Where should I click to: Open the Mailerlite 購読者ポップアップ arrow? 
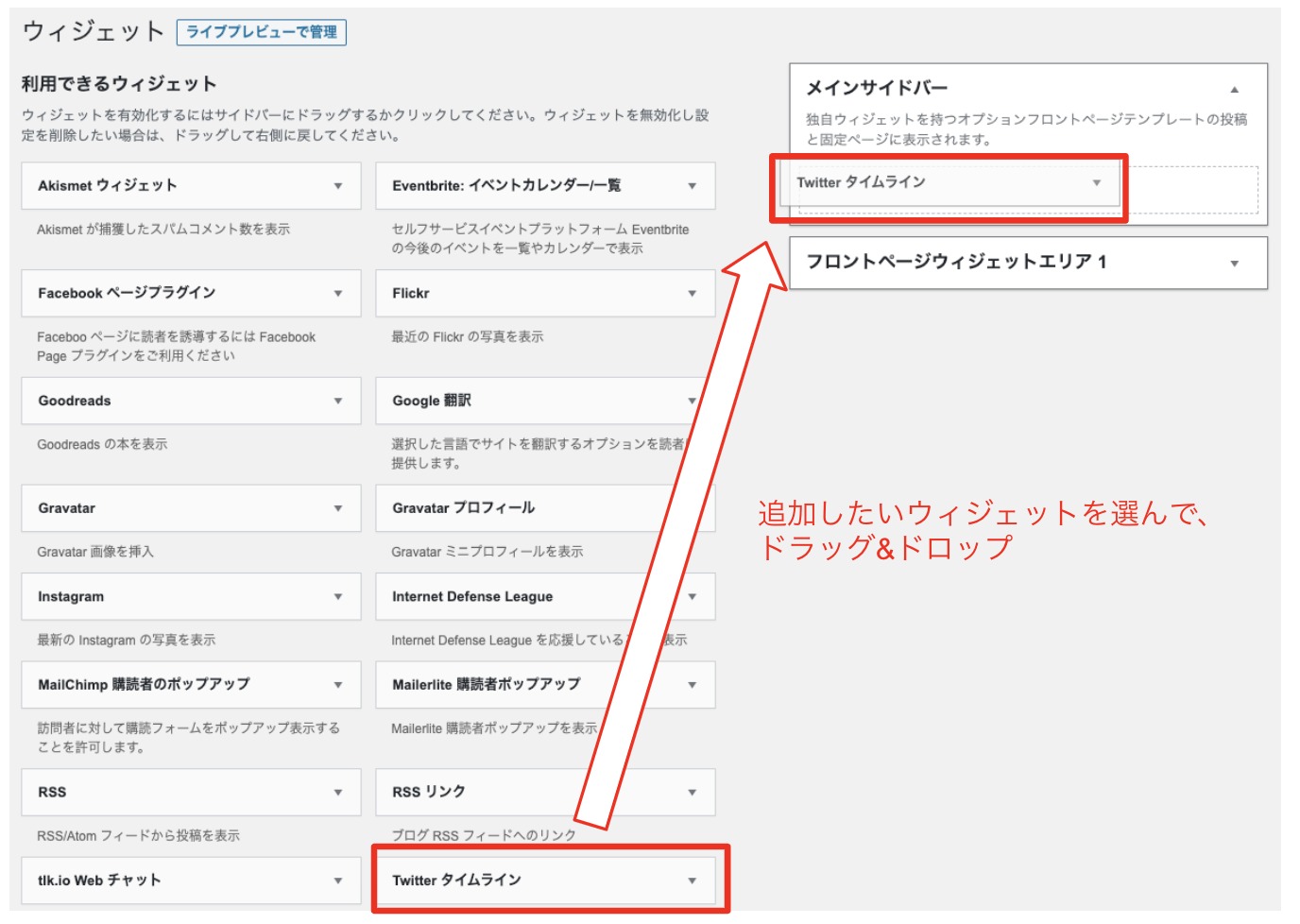tap(692, 685)
